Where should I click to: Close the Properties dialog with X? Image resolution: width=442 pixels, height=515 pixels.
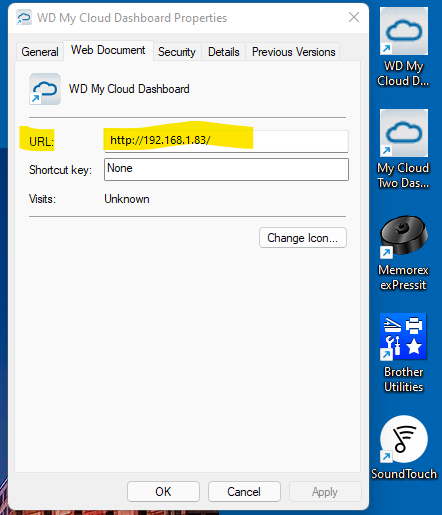(x=354, y=17)
